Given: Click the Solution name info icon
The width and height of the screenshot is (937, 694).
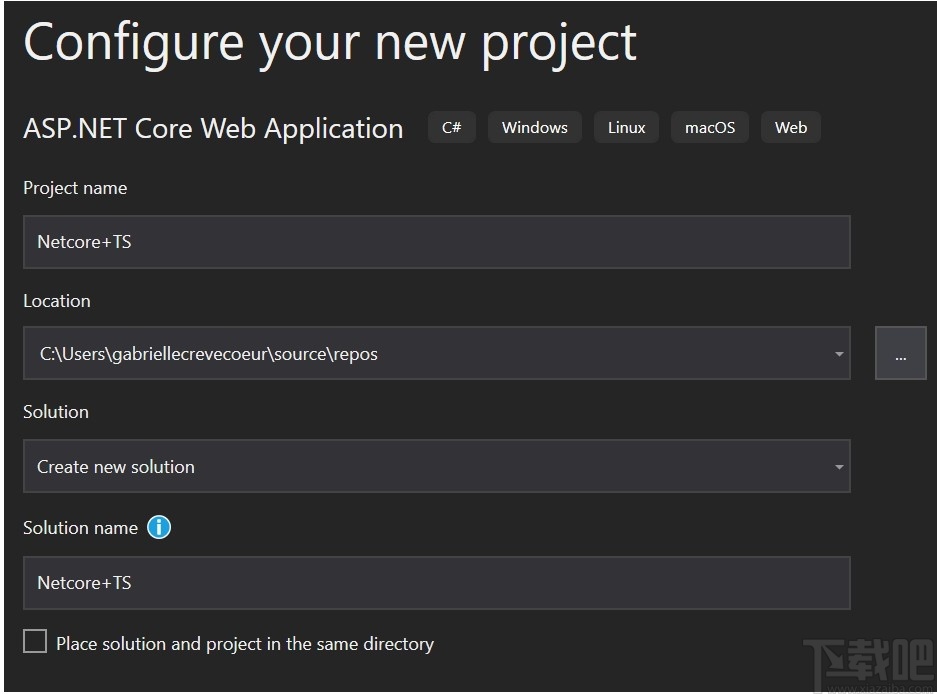Looking at the screenshot, I should [159, 527].
